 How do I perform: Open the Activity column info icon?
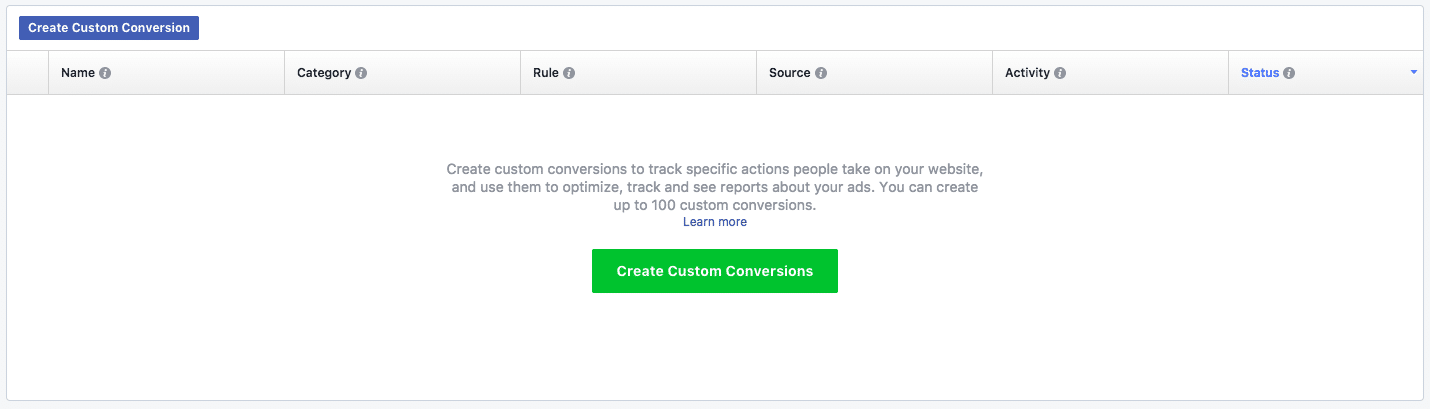coord(1060,73)
